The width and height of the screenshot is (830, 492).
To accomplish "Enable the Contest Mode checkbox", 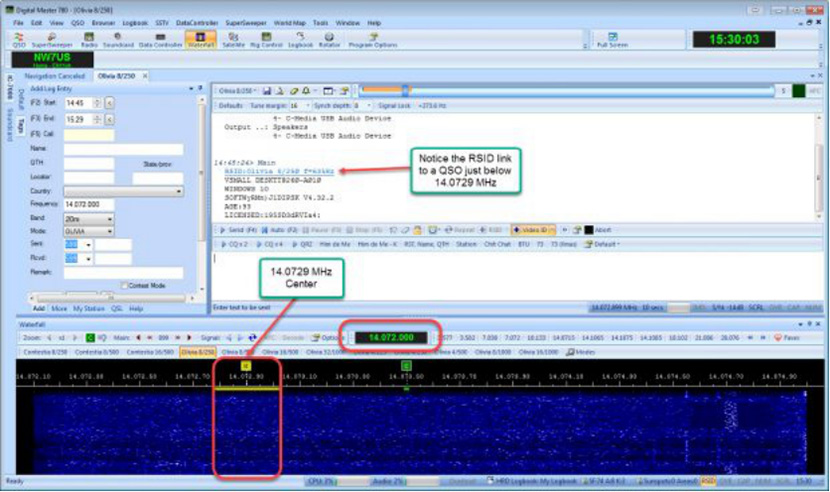I will (x=124, y=285).
